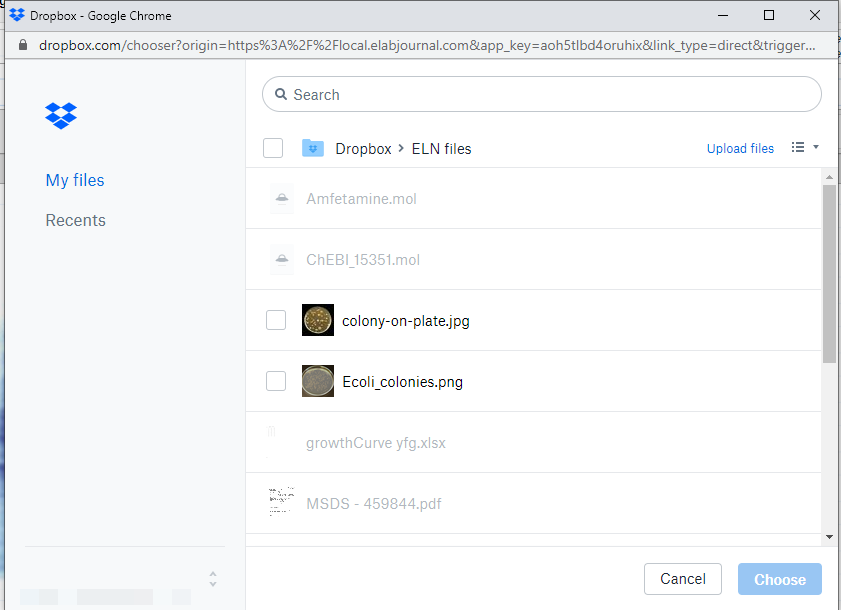This screenshot has width=841, height=610.
Task: Click the Upload files link
Action: pyautogui.click(x=740, y=148)
